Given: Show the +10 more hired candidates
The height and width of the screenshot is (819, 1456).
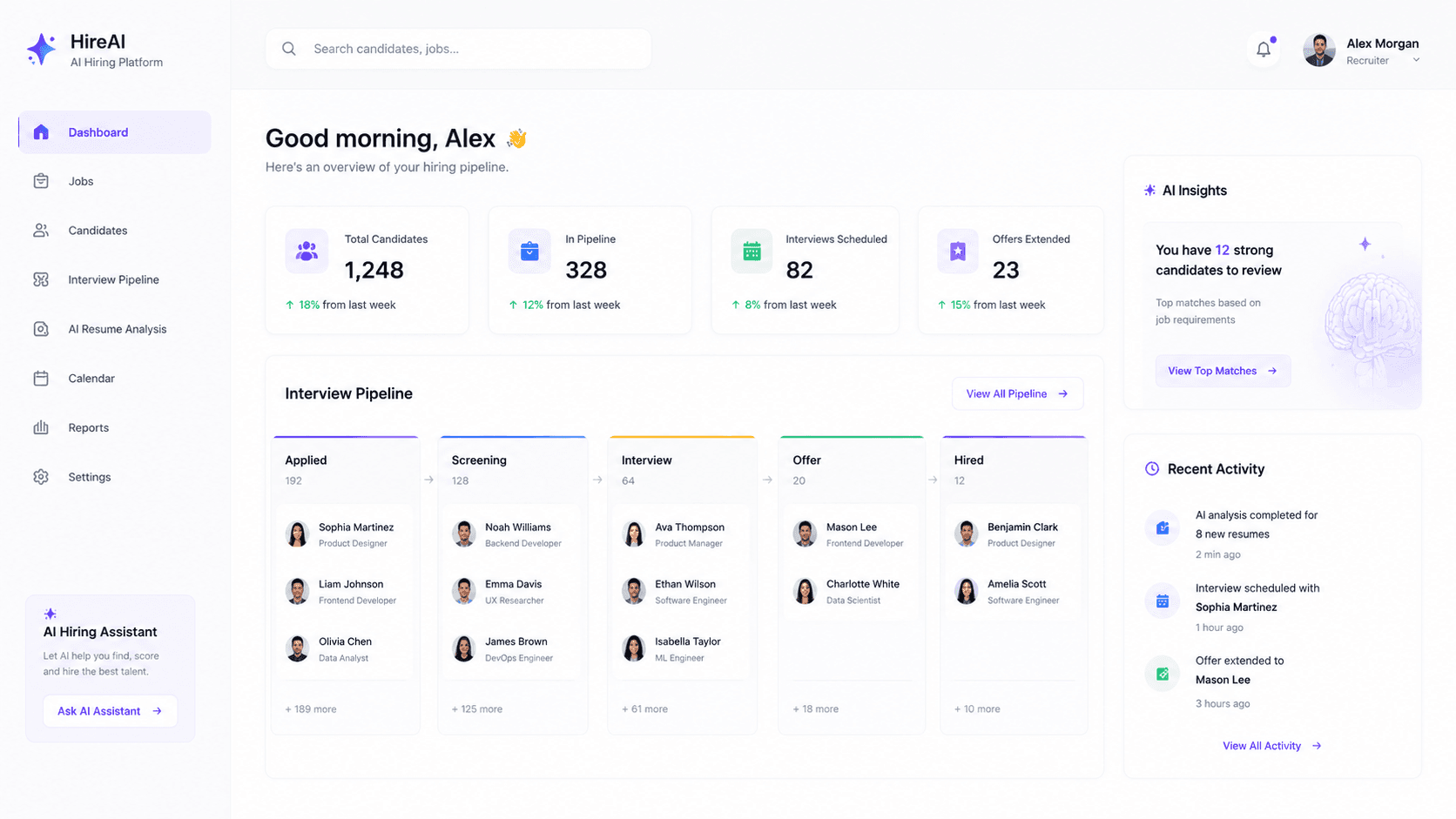Looking at the screenshot, I should pyautogui.click(x=977, y=709).
